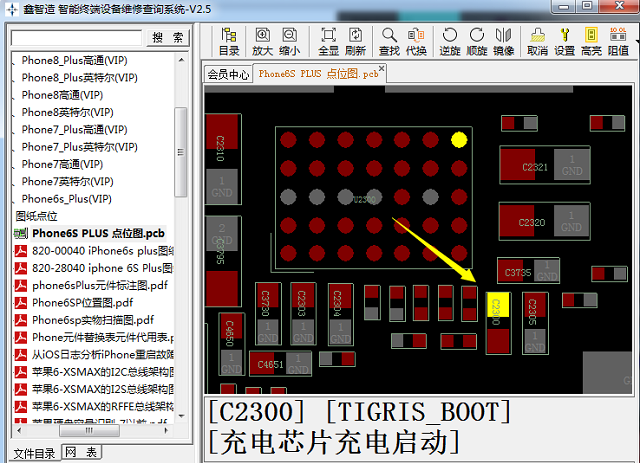Select capacitor C2321 on board

[x=545, y=165]
